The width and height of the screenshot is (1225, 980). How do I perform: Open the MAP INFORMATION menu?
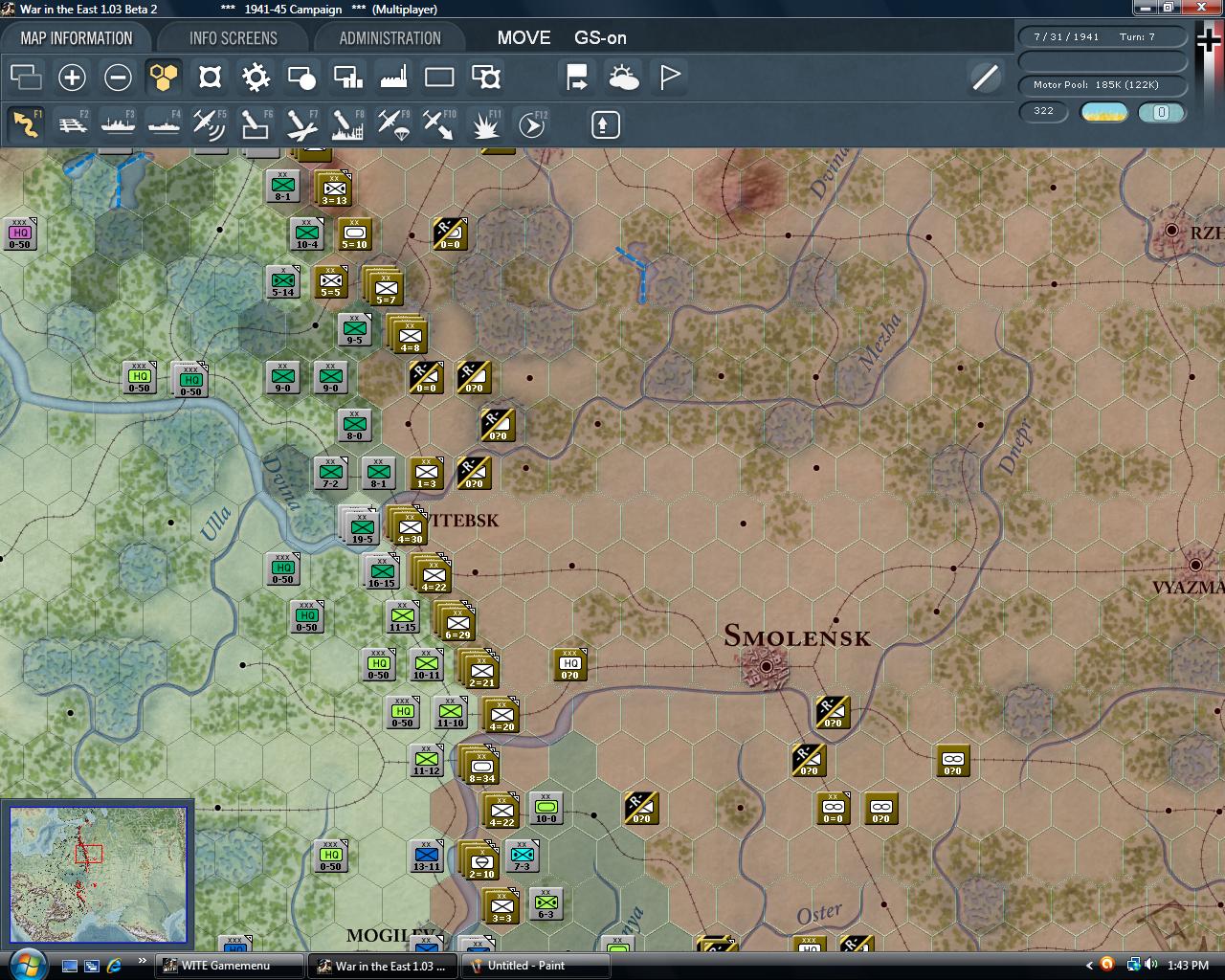77,37
